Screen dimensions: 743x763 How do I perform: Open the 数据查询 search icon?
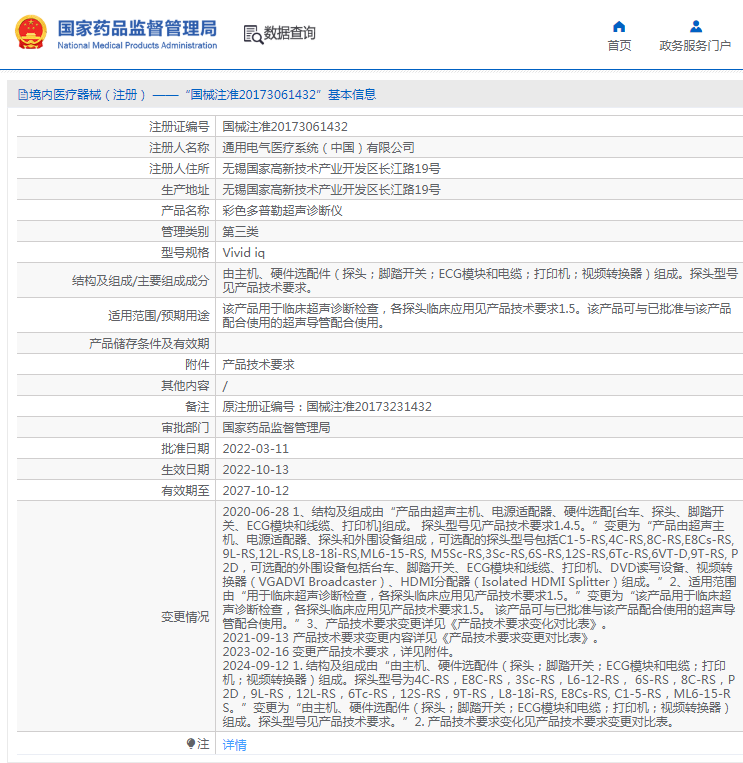[x=253, y=34]
